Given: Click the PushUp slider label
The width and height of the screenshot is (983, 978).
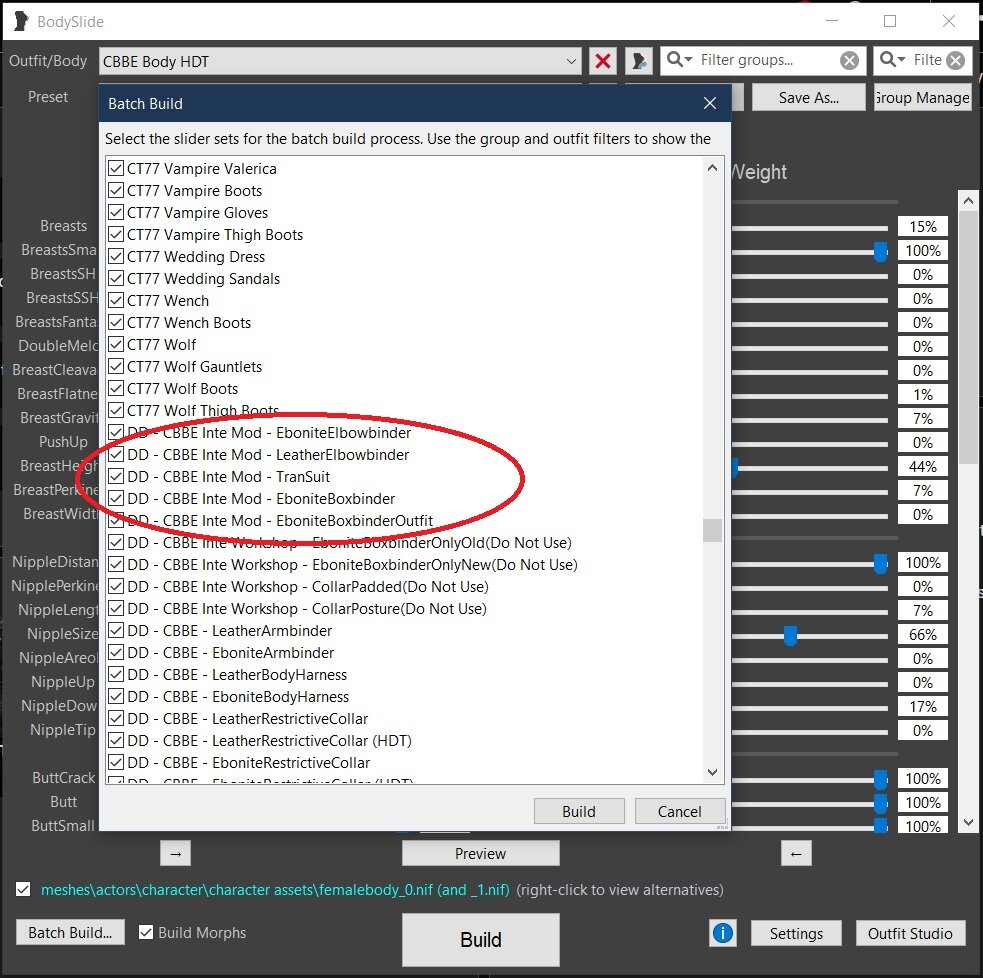Looking at the screenshot, I should [x=63, y=441].
